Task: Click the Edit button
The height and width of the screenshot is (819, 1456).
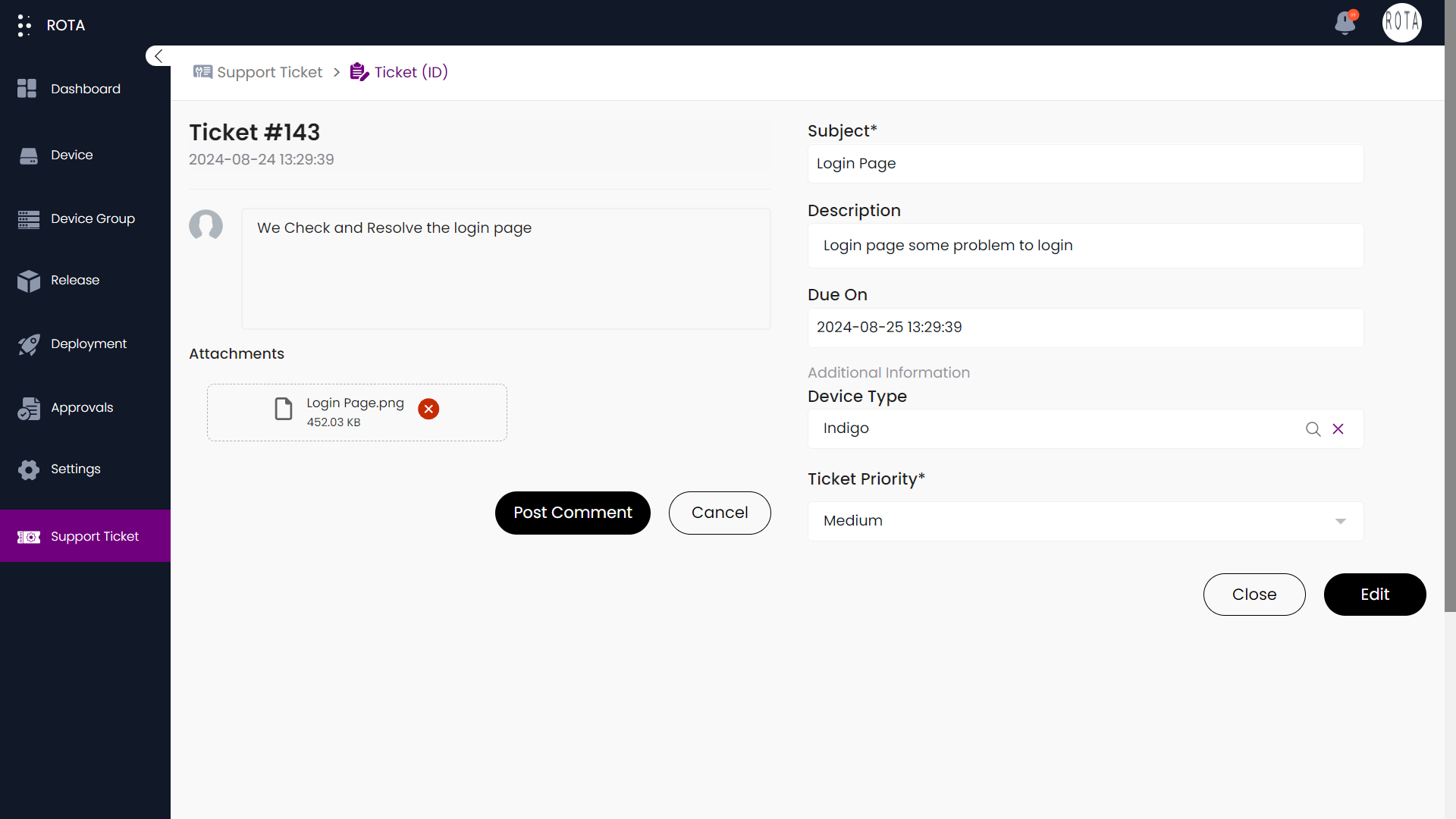Action: (1375, 595)
